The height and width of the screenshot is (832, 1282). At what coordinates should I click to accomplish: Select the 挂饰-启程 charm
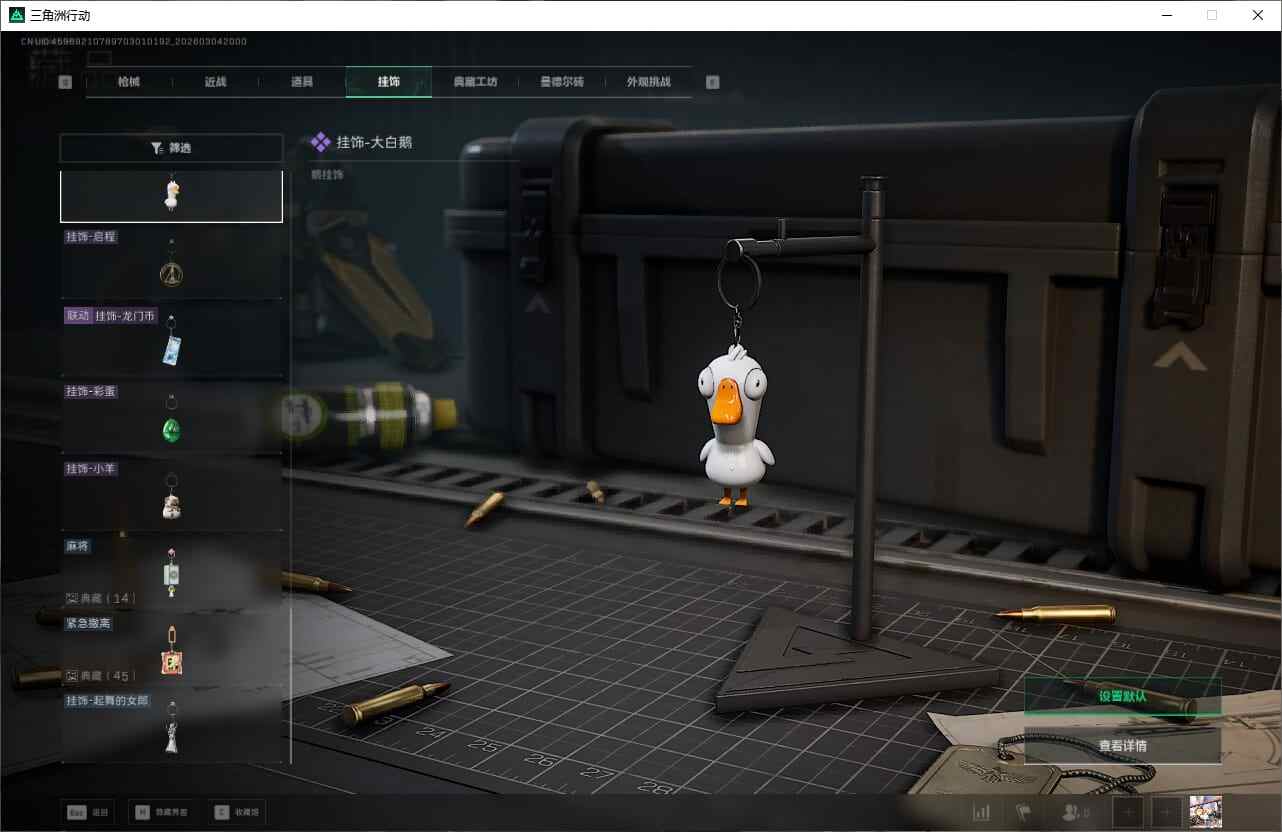tap(171, 264)
